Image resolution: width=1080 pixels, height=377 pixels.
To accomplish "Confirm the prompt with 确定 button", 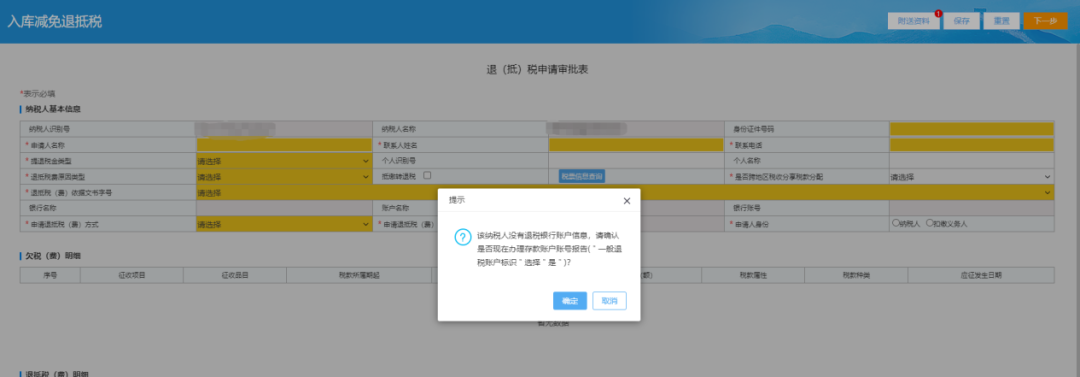I will 570,300.
